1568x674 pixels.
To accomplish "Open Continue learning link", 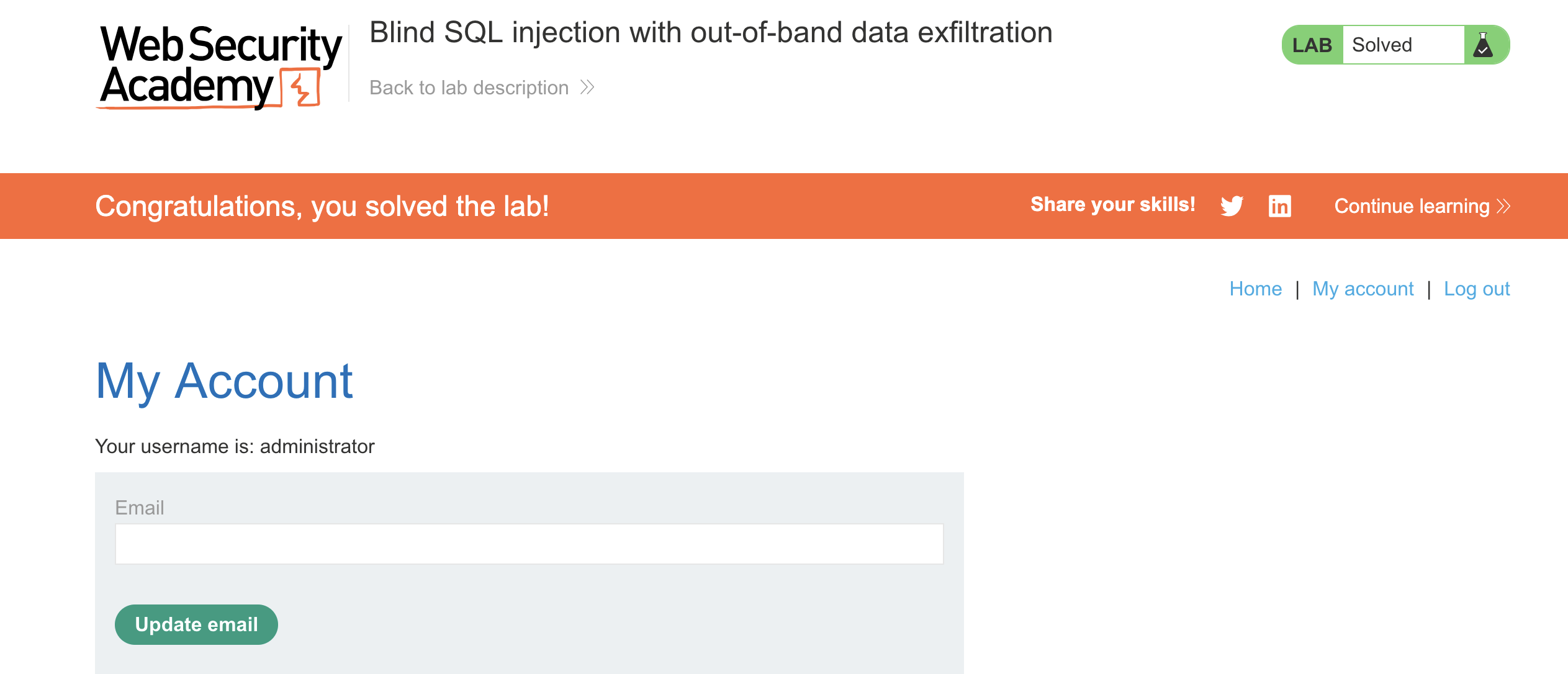I will (x=1412, y=206).
